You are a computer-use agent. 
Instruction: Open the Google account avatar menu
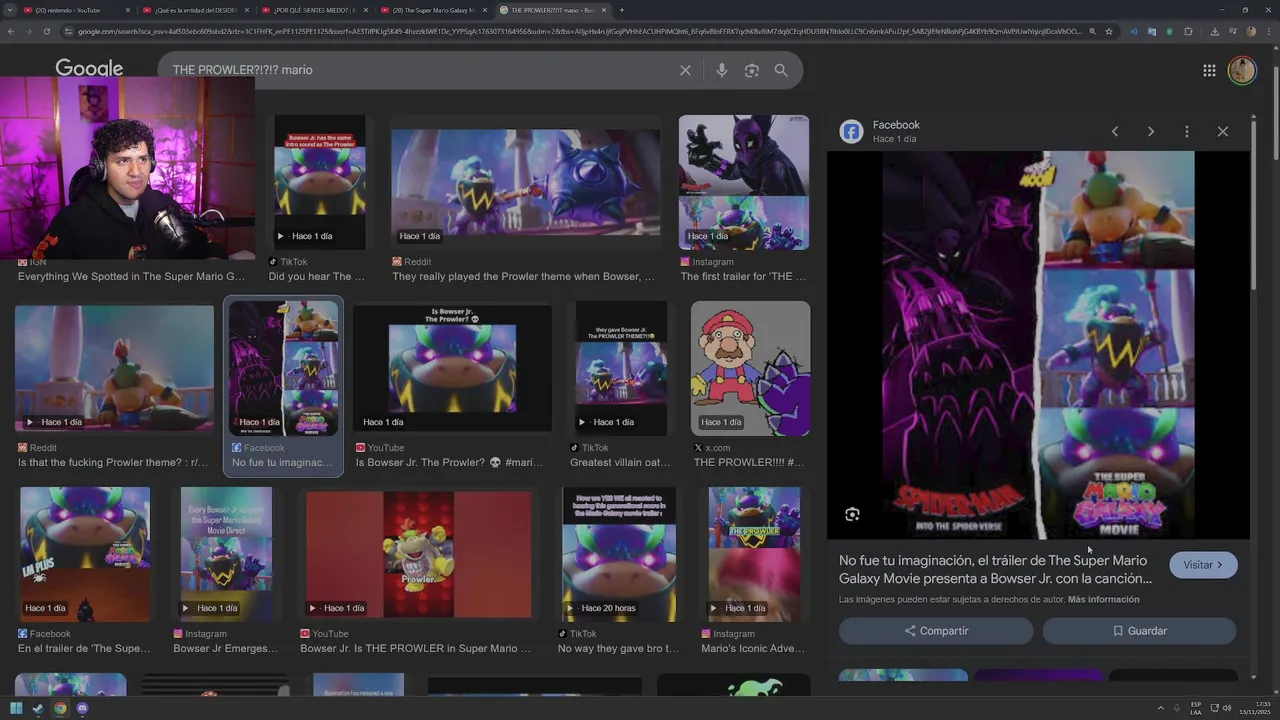coord(1242,70)
